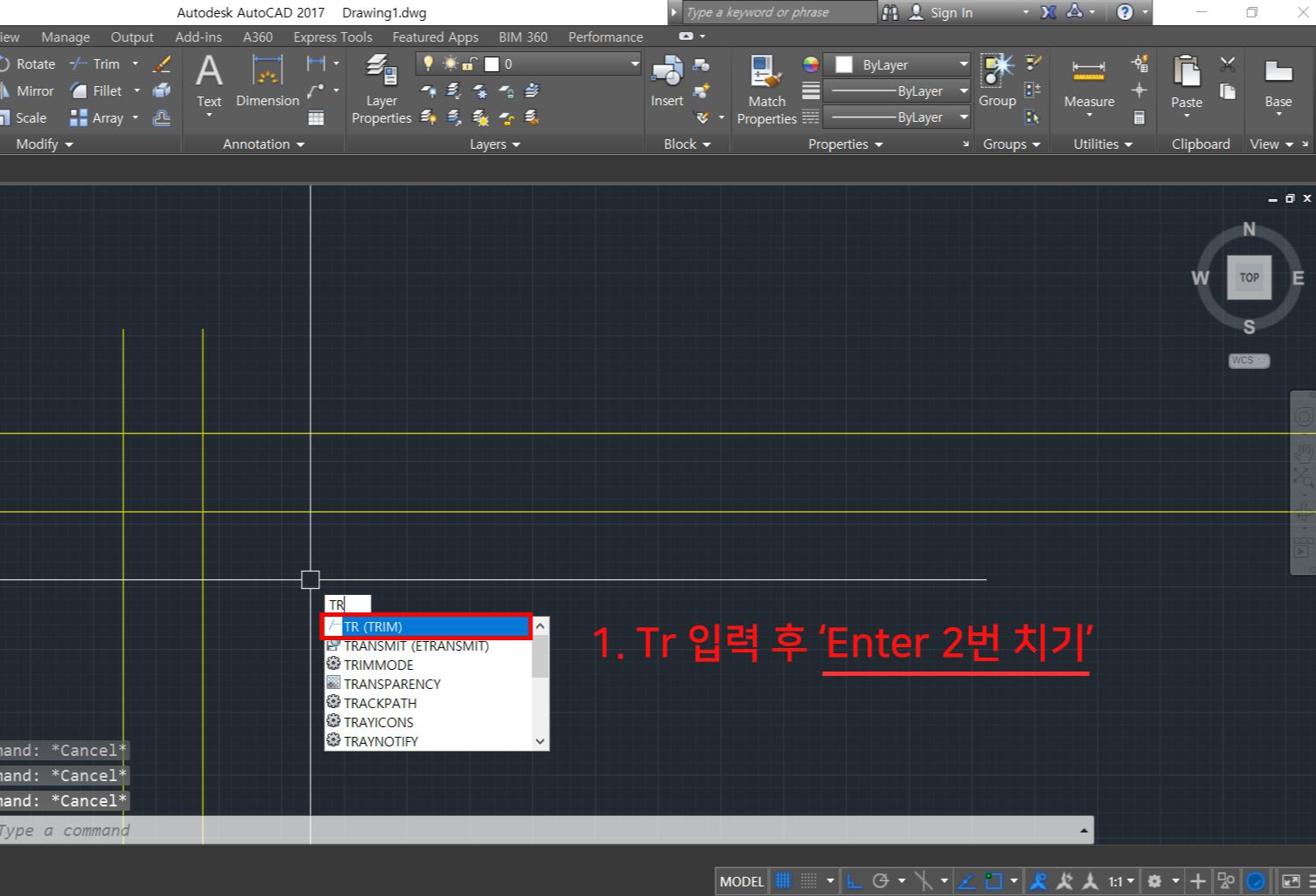Expand the Block panel dropdown
The width and height of the screenshot is (1316, 896).
(x=687, y=144)
